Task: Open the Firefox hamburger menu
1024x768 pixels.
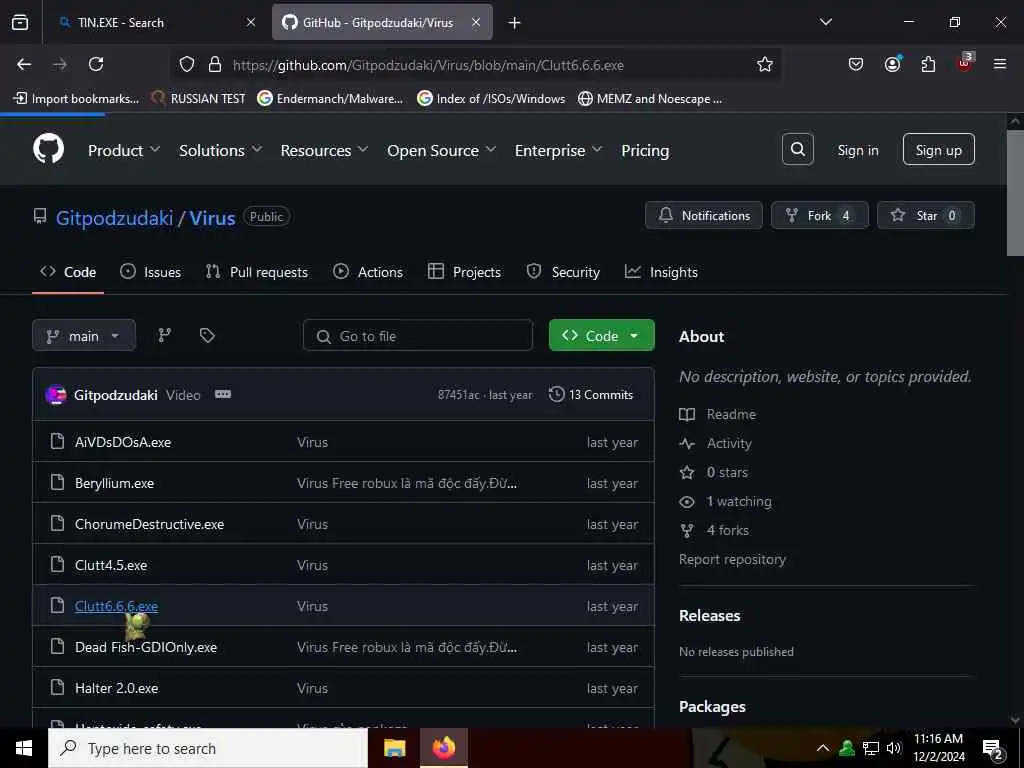Action: (1000, 64)
